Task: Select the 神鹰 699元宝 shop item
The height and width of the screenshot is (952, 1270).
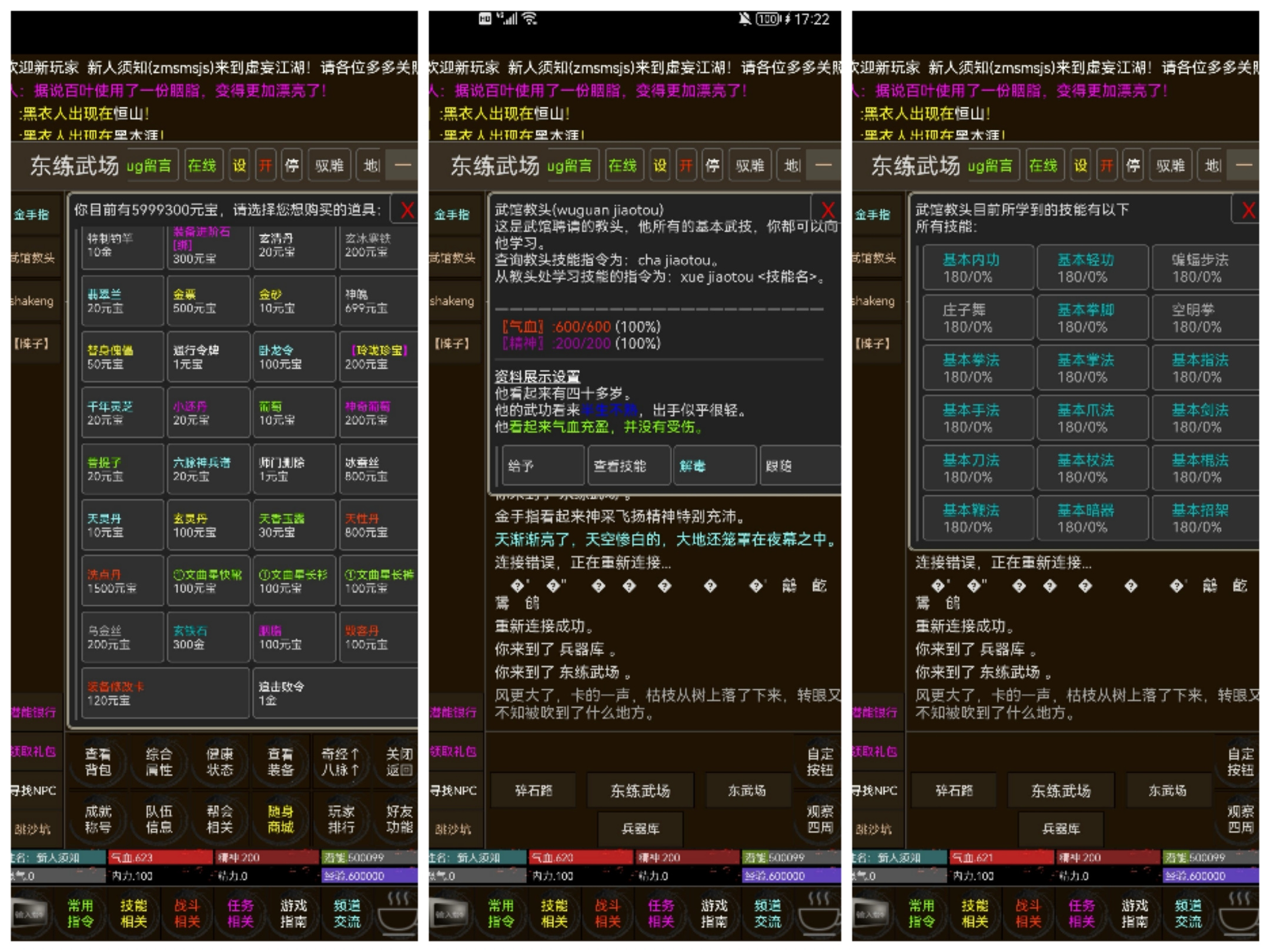Action: pyautogui.click(x=379, y=301)
